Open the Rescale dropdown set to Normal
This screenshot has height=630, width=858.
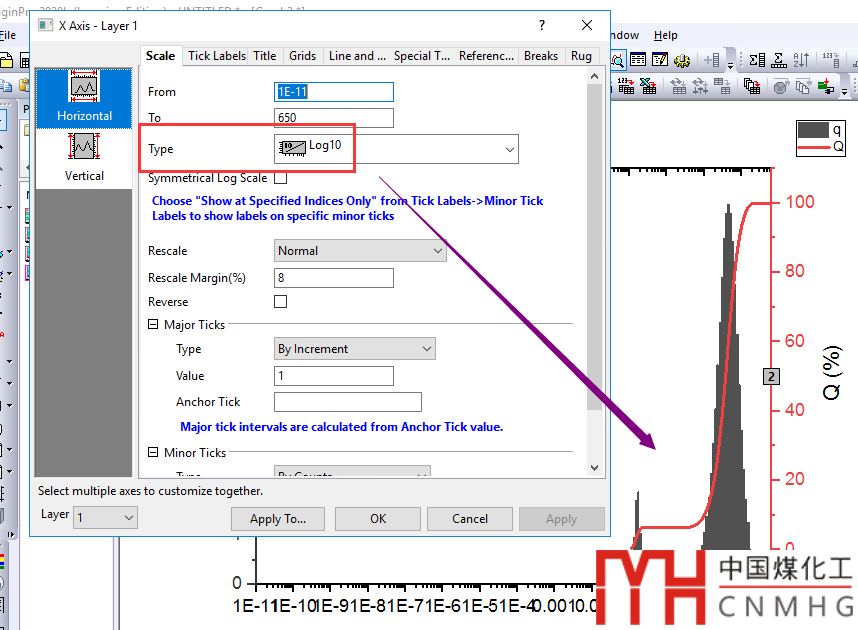tap(360, 251)
